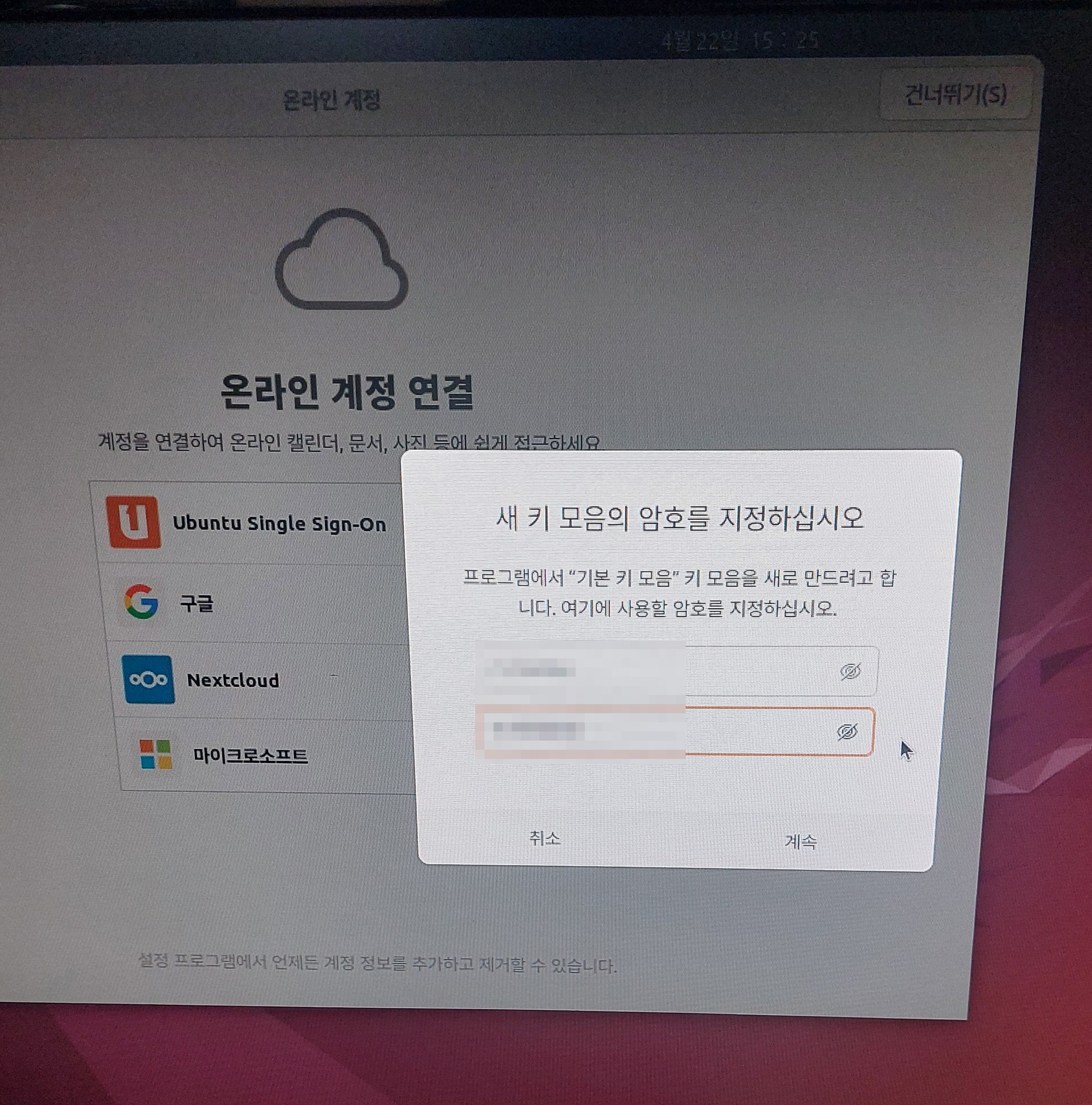Viewport: 1092px width, 1105px height.
Task: Click the Ubuntu Single Sign-On orange icon
Action: click(x=133, y=521)
